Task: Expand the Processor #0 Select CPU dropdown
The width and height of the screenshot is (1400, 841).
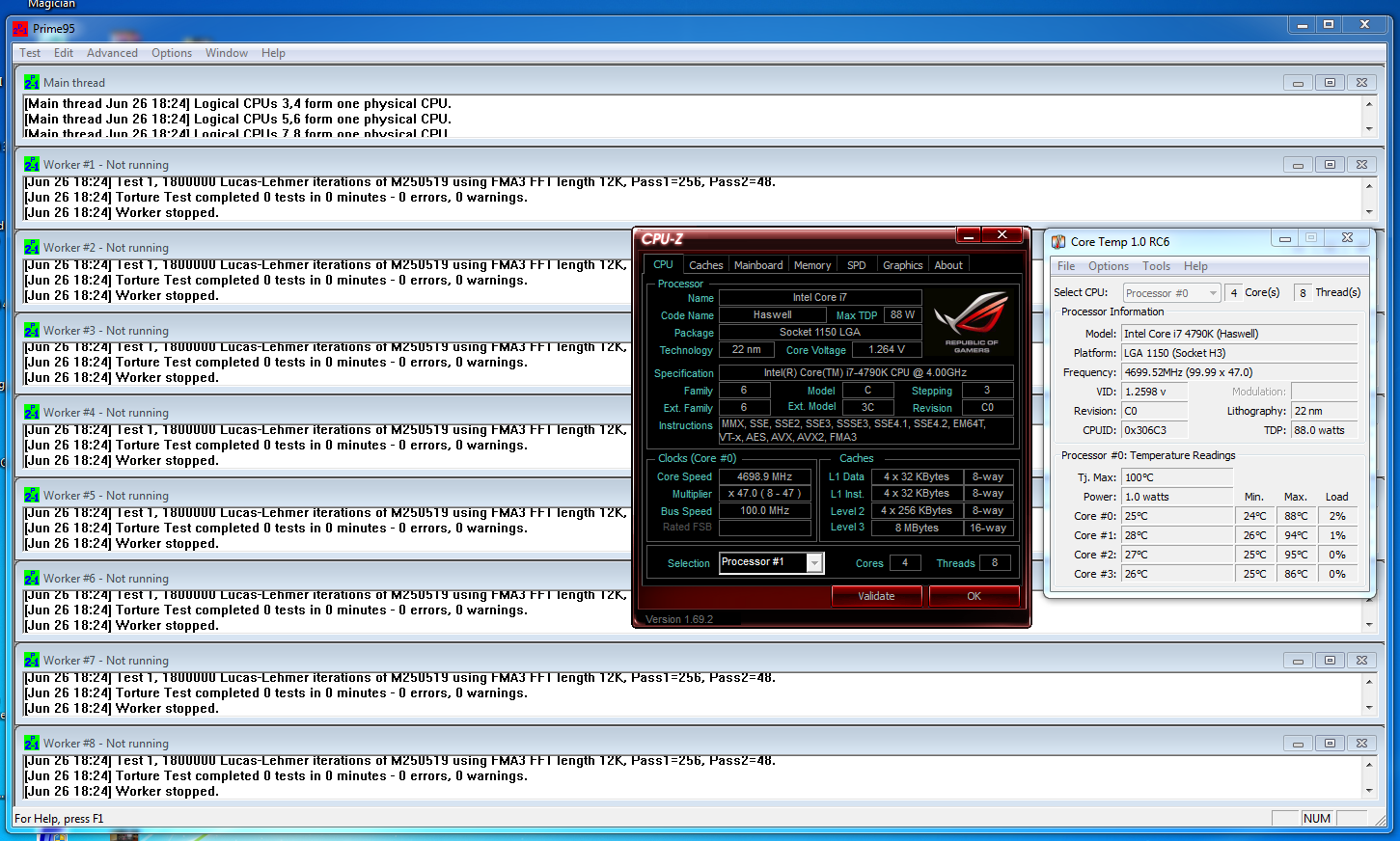Action: [x=1213, y=293]
